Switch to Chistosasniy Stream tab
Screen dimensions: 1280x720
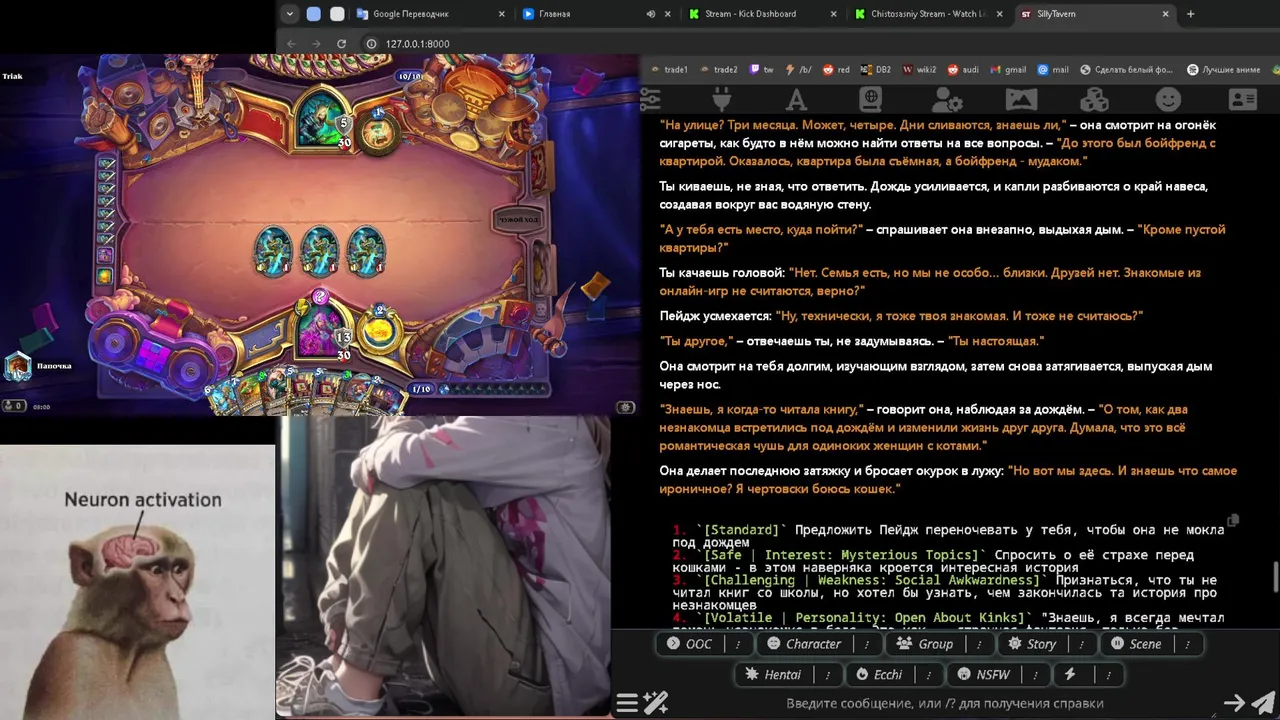[x=930, y=14]
